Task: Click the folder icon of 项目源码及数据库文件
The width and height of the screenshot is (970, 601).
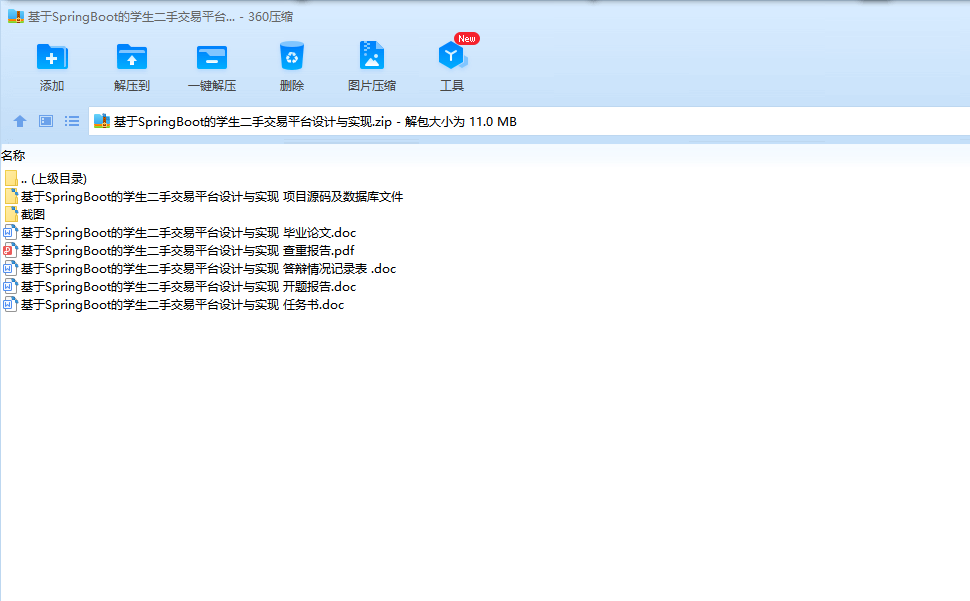Action: (11, 197)
